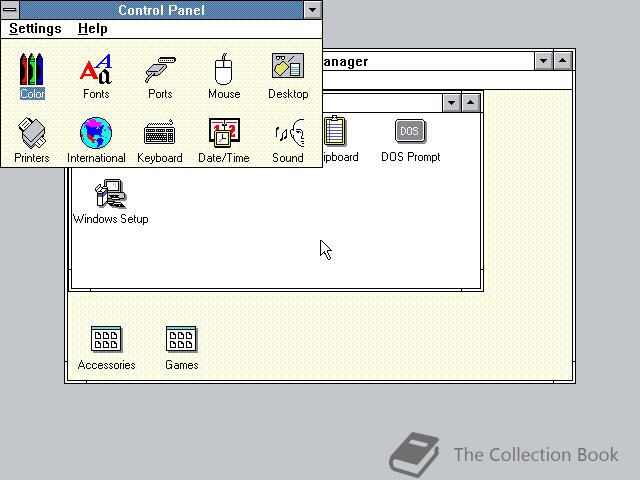Maximize the Program Manager window
The width and height of the screenshot is (640, 480).
point(562,61)
